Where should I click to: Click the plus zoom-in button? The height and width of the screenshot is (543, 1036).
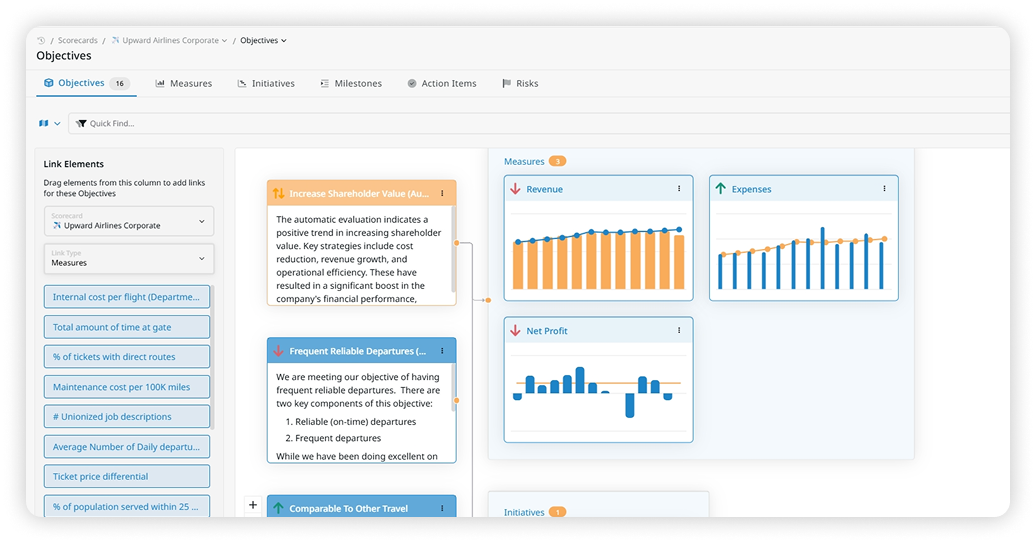(253, 505)
